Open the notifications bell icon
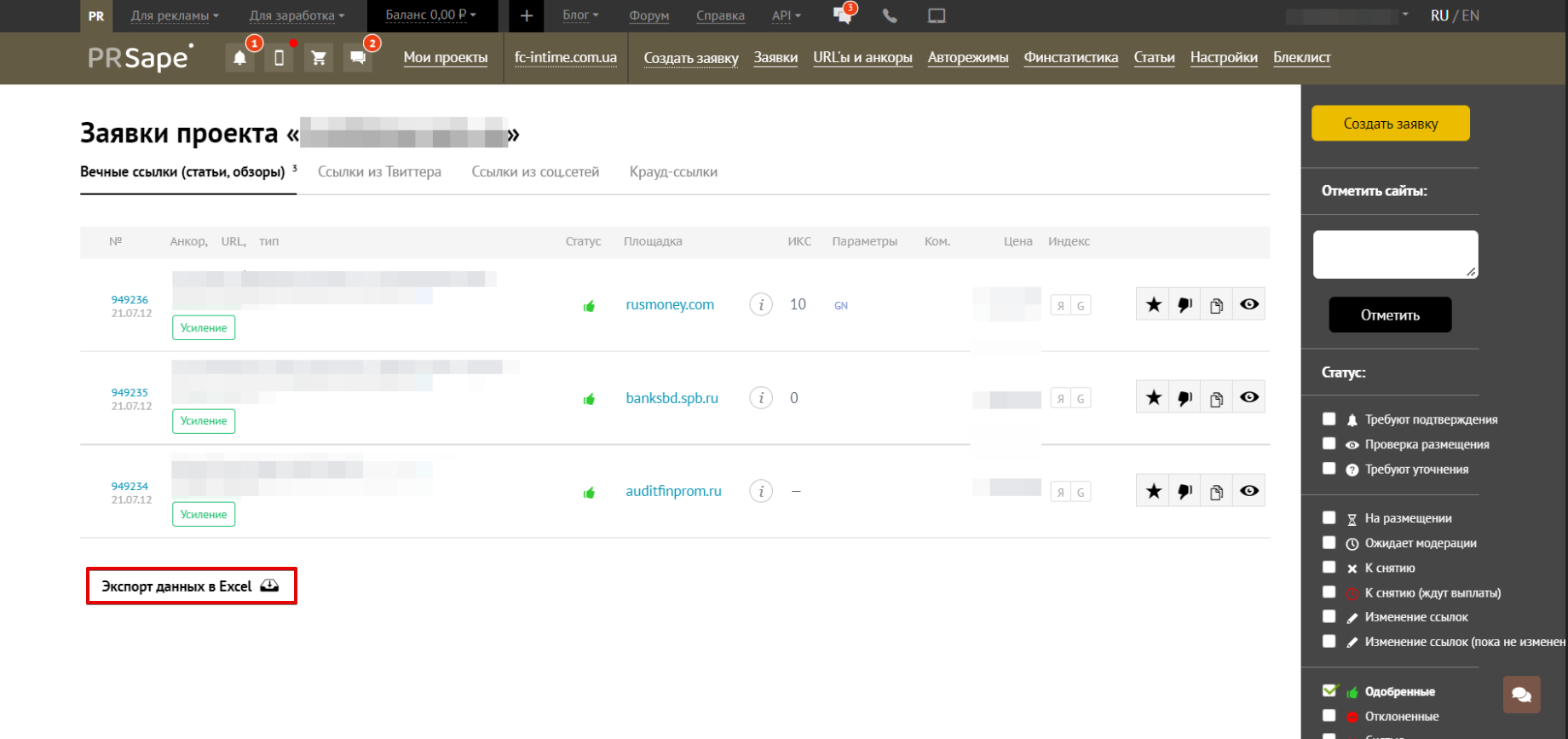The width and height of the screenshot is (1568, 739). coord(240,58)
